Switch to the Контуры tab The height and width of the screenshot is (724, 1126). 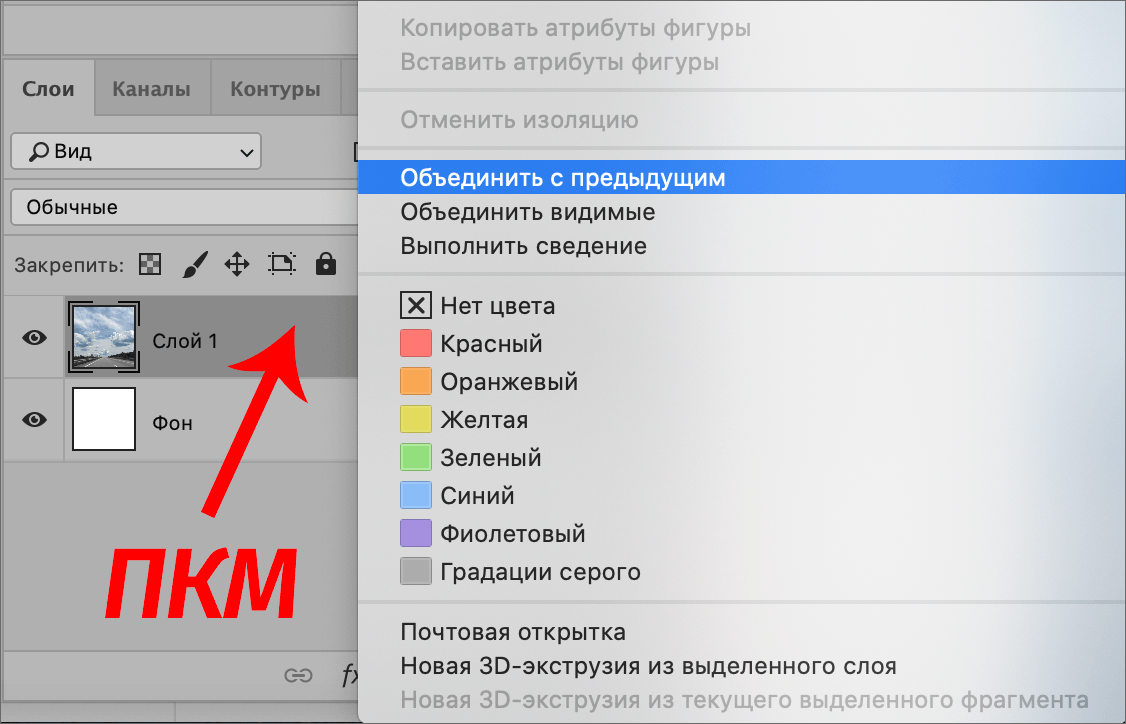(x=275, y=88)
